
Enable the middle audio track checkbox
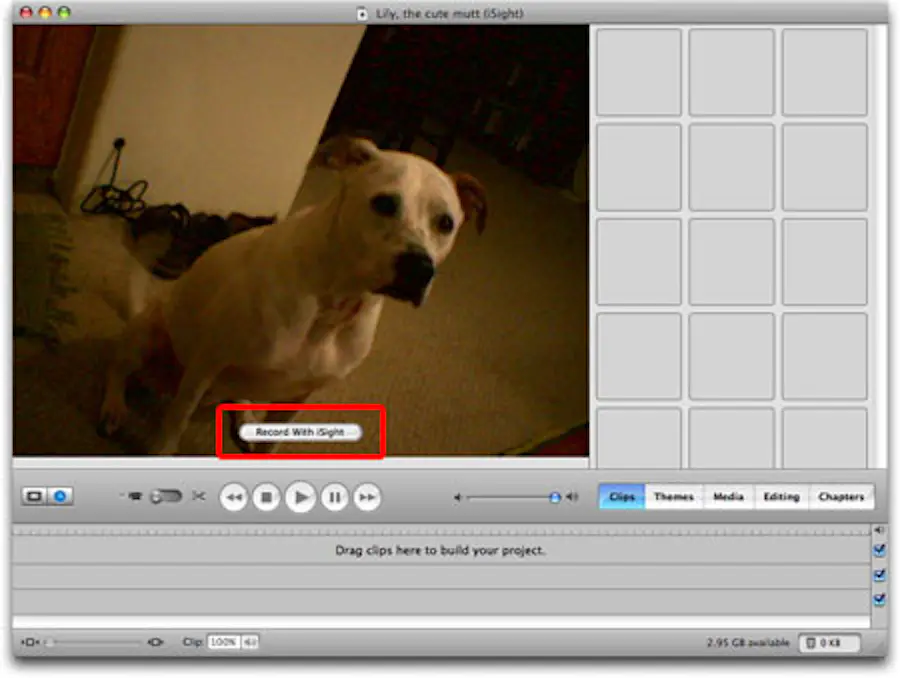pyautogui.click(x=880, y=575)
